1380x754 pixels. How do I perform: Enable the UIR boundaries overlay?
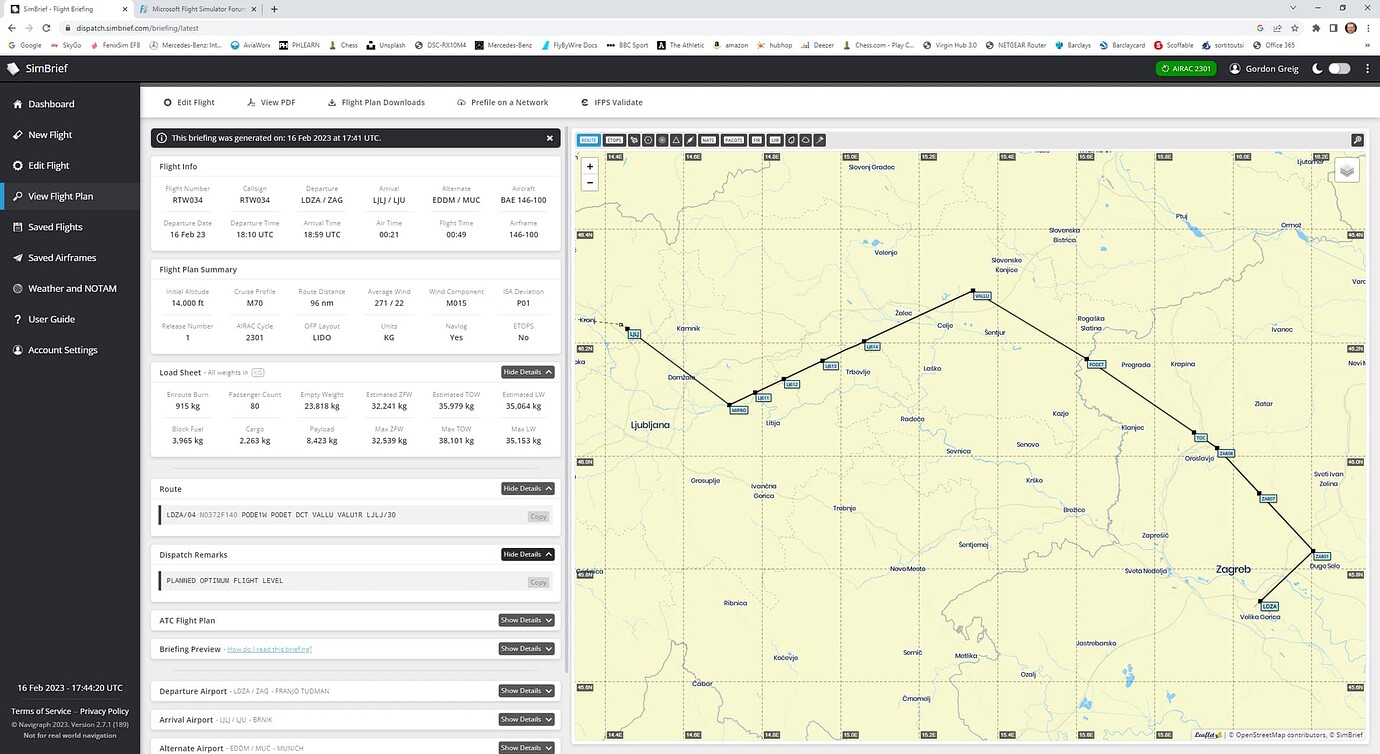pyautogui.click(x=776, y=139)
